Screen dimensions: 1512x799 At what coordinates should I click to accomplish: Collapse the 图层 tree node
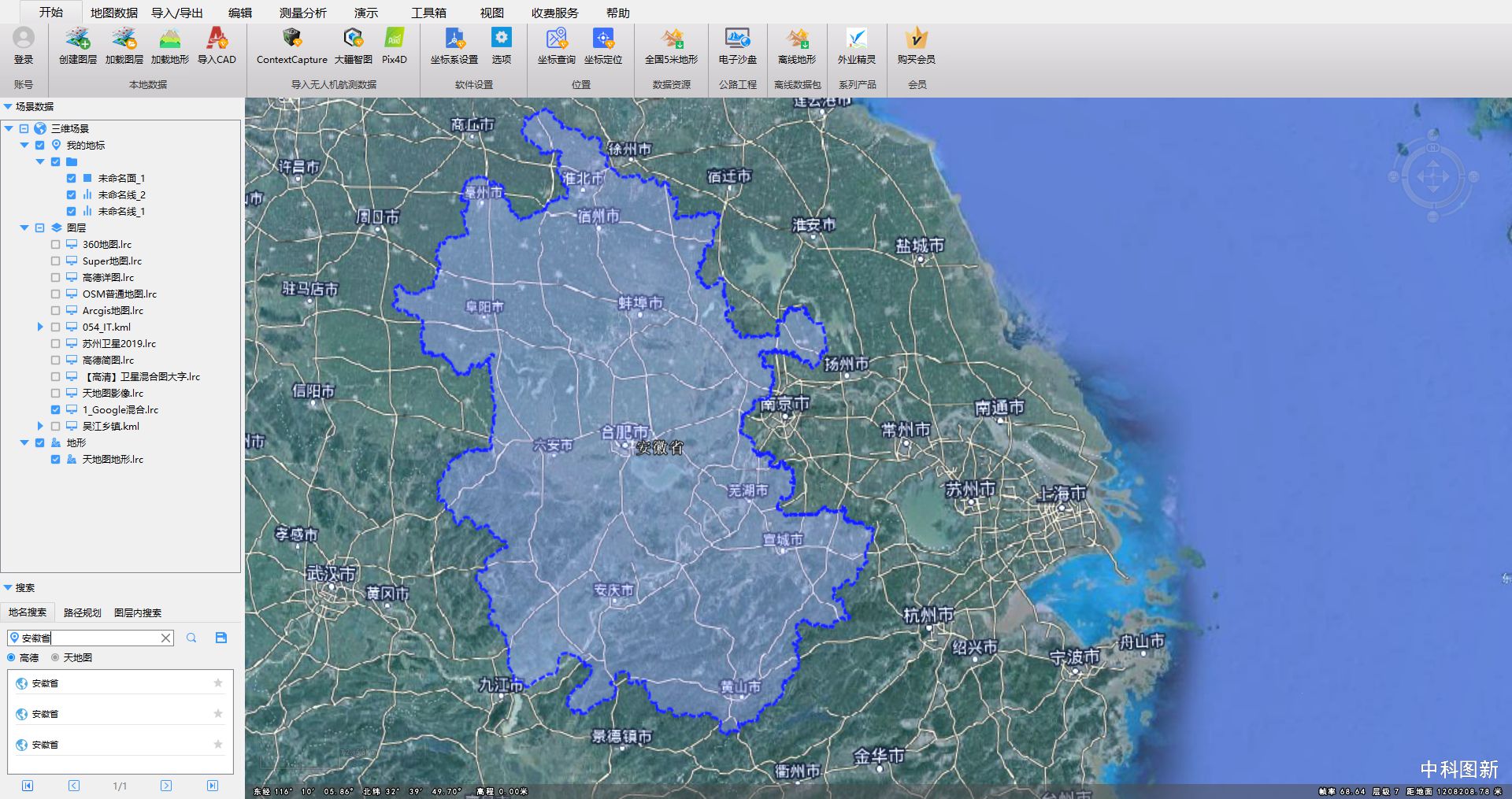[24, 227]
